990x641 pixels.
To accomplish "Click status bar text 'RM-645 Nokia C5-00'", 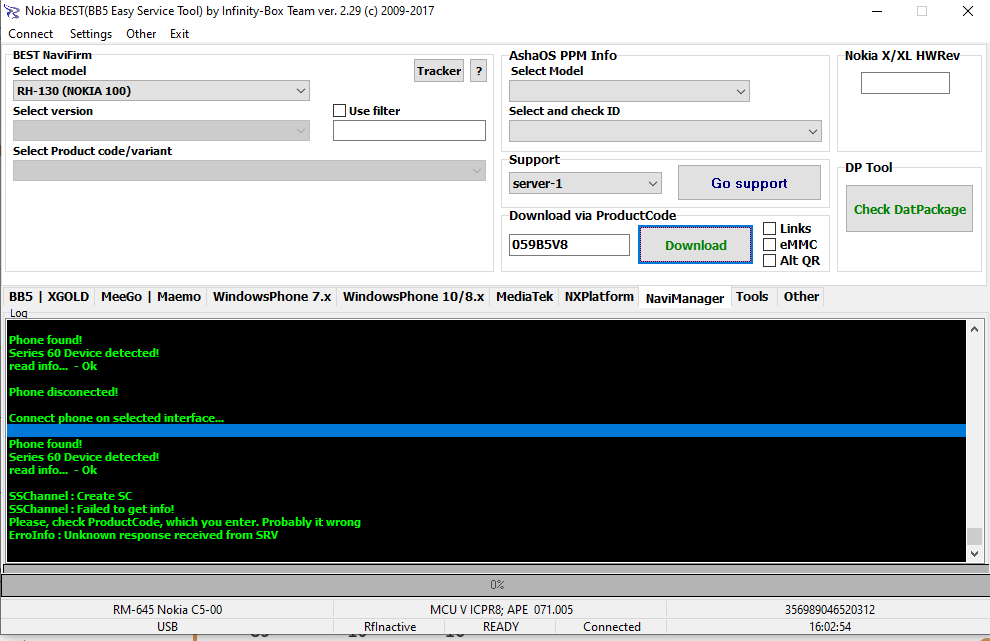I will pyautogui.click(x=167, y=609).
